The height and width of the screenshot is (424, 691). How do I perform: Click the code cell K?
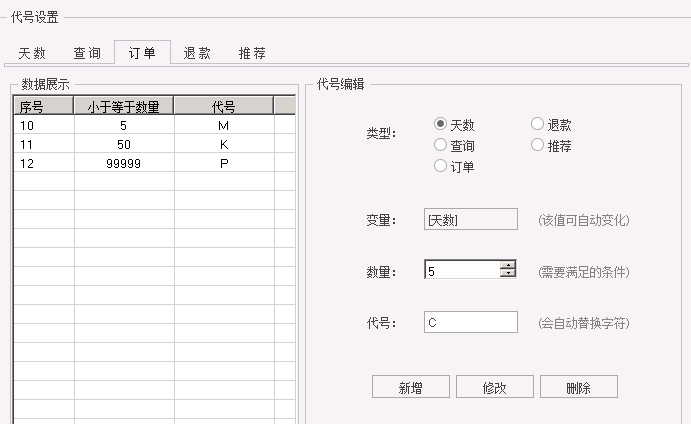[224, 144]
